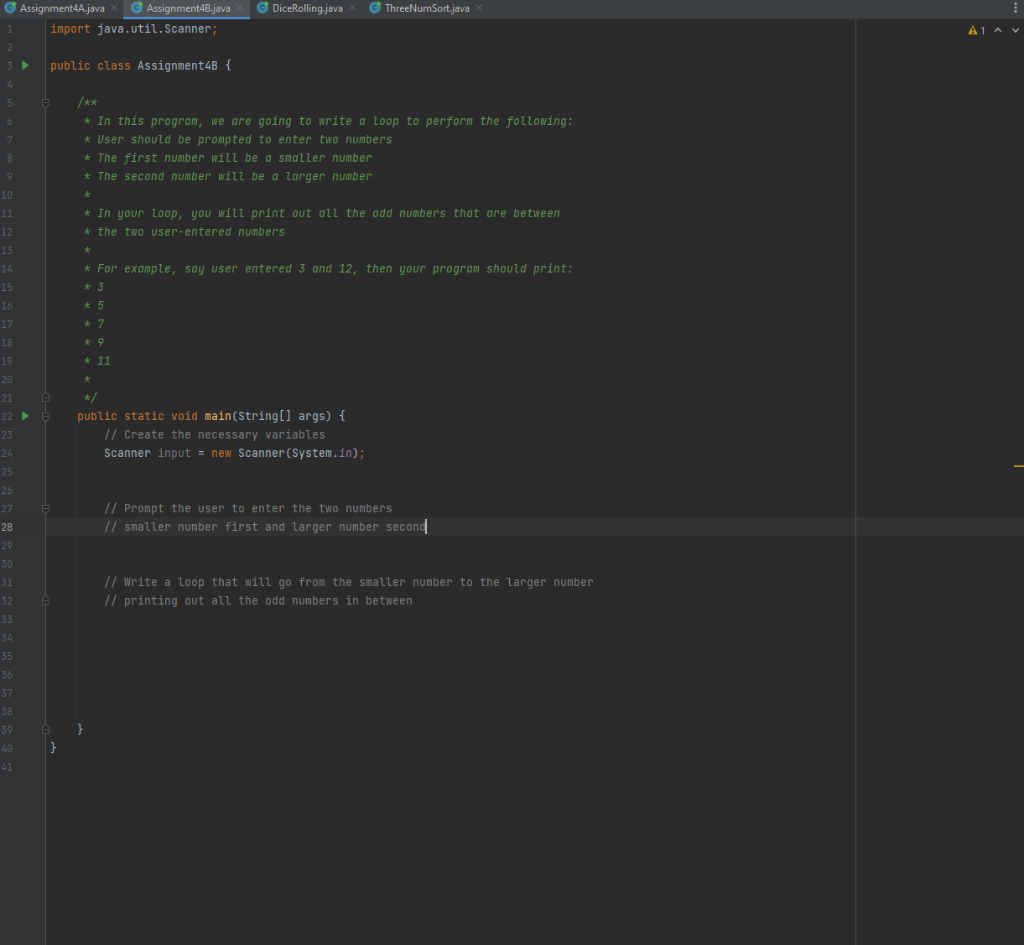This screenshot has height=945, width=1024.
Task: Click the orange mark on the error stripe
Action: point(1018,465)
